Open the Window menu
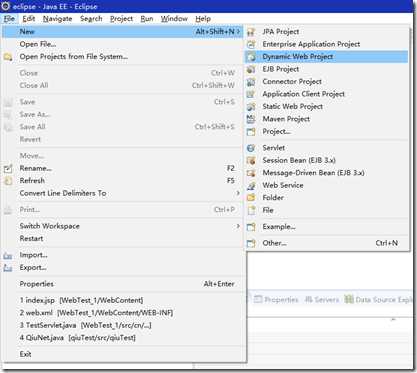The width and height of the screenshot is (417, 373). tap(174, 19)
